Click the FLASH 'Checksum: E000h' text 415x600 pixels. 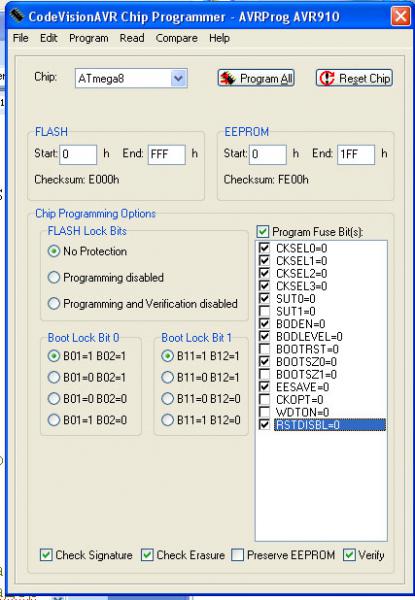tap(76, 179)
